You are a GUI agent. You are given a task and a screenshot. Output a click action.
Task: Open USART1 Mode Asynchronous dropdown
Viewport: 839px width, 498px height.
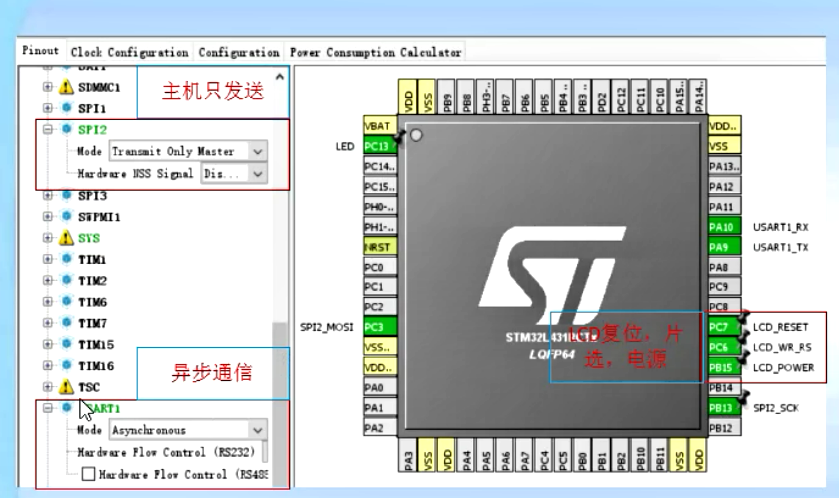188,430
